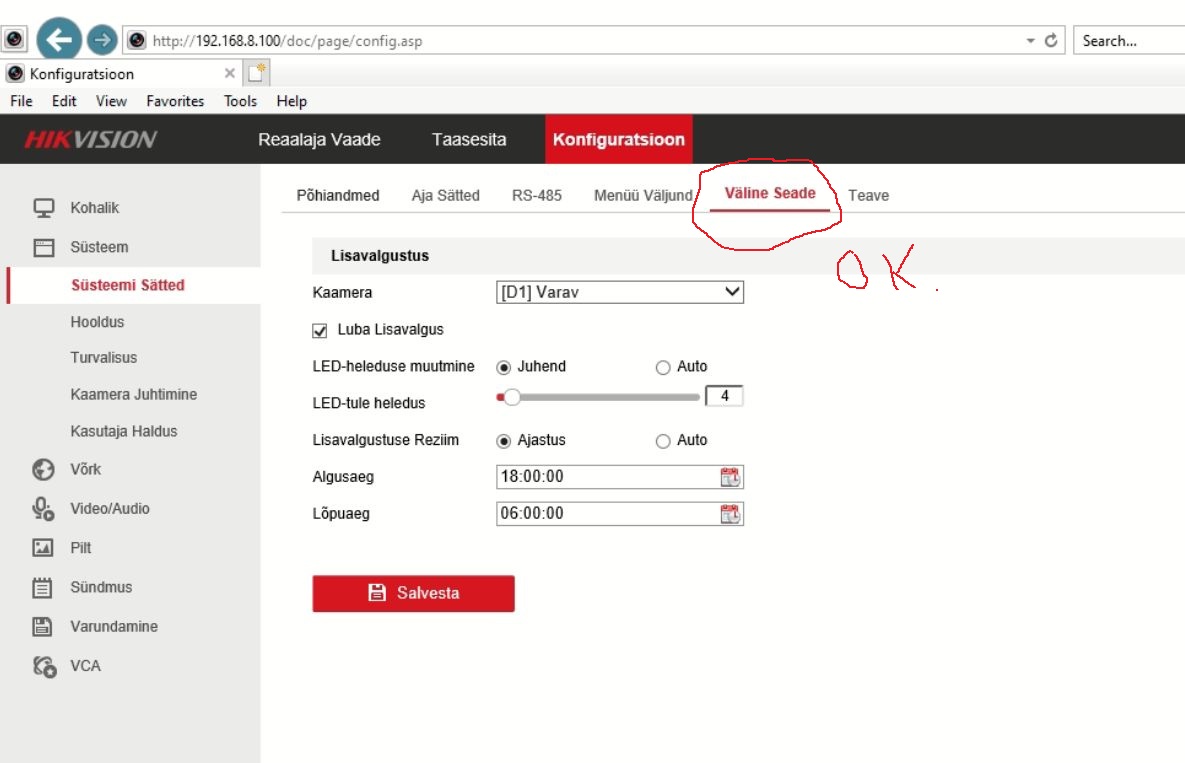Open Algusaeg time picker calendar icon

[x=731, y=477]
